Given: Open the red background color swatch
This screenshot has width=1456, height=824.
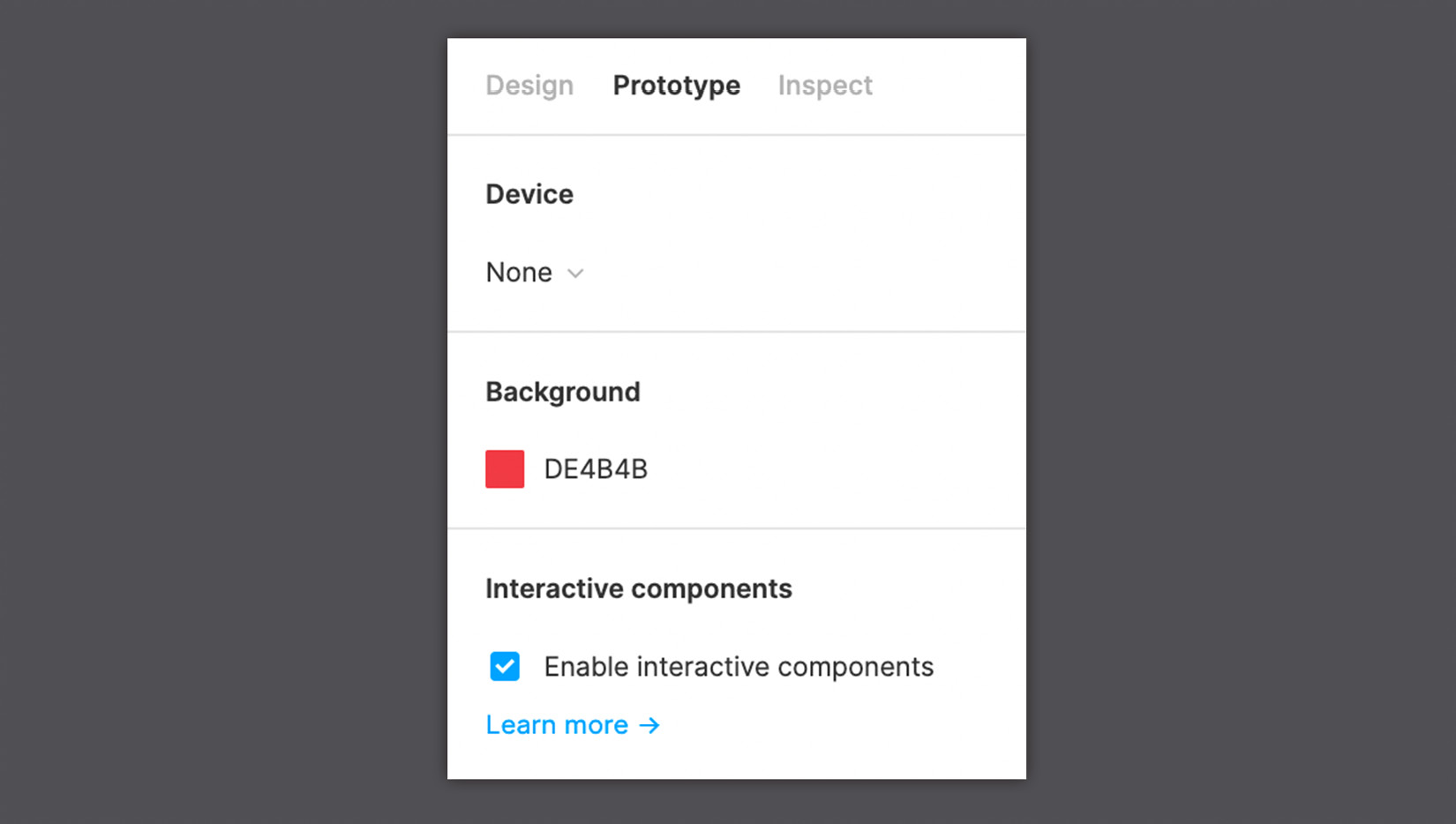Looking at the screenshot, I should pos(504,468).
